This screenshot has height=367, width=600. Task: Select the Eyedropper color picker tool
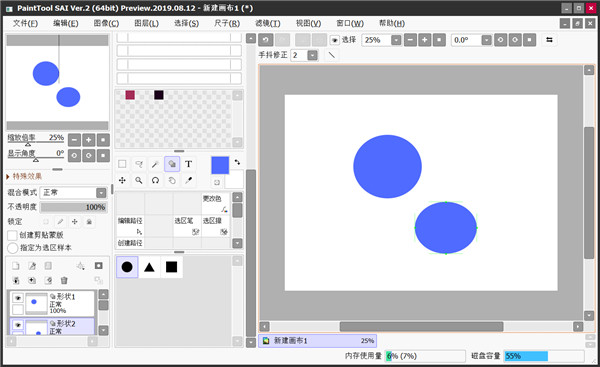point(188,180)
